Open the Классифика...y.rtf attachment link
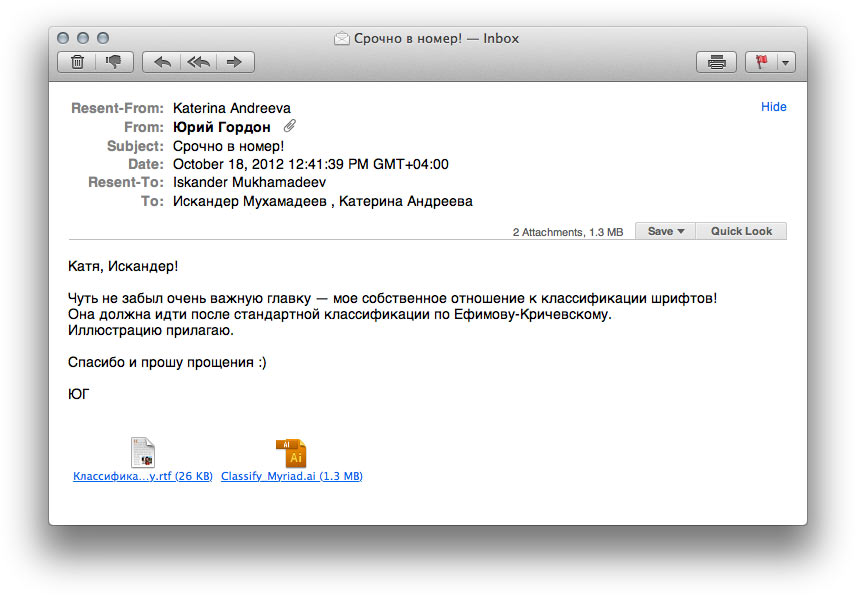This screenshot has height=596, width=856. [143, 477]
